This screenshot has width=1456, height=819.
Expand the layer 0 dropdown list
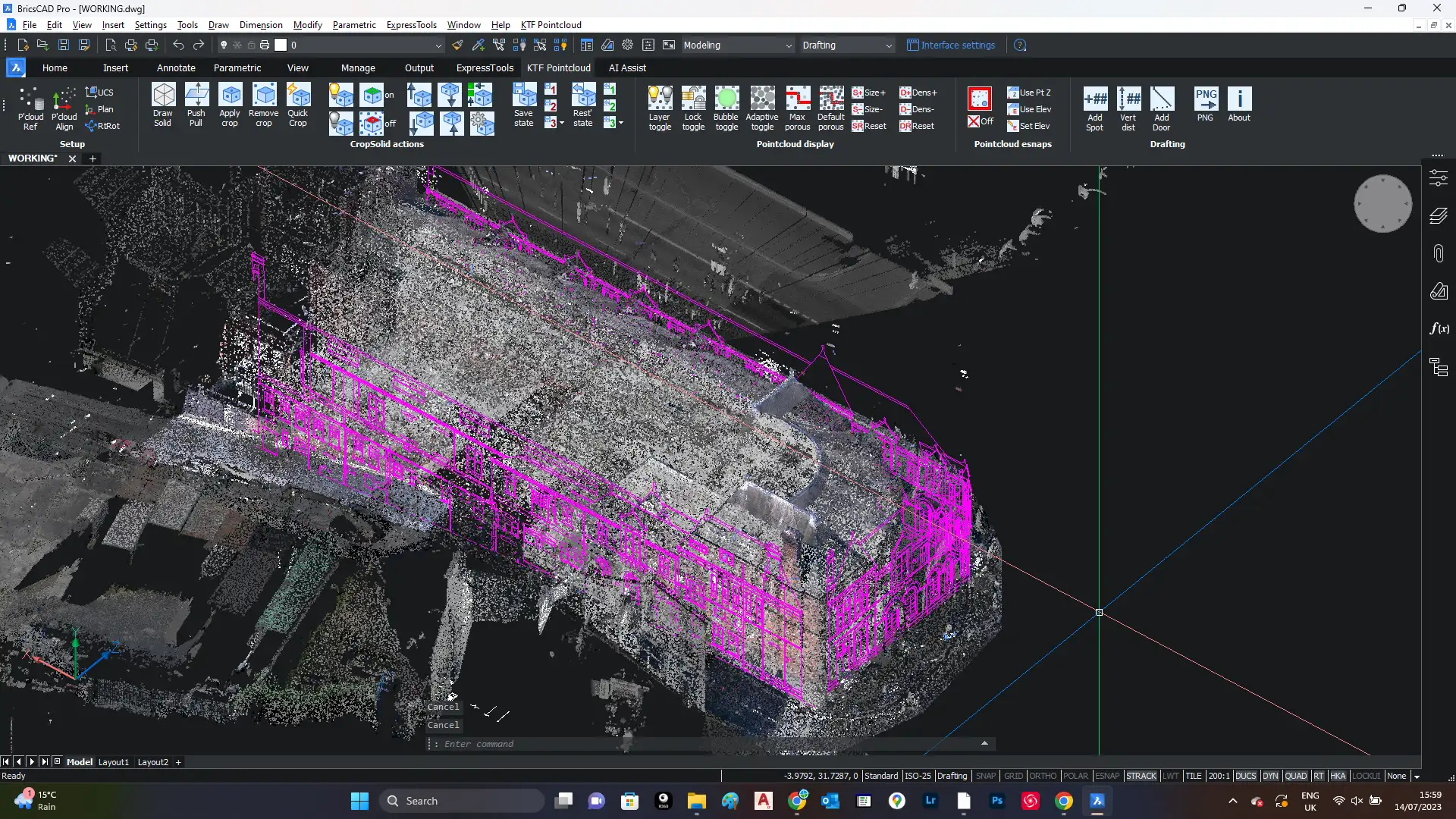coord(438,45)
